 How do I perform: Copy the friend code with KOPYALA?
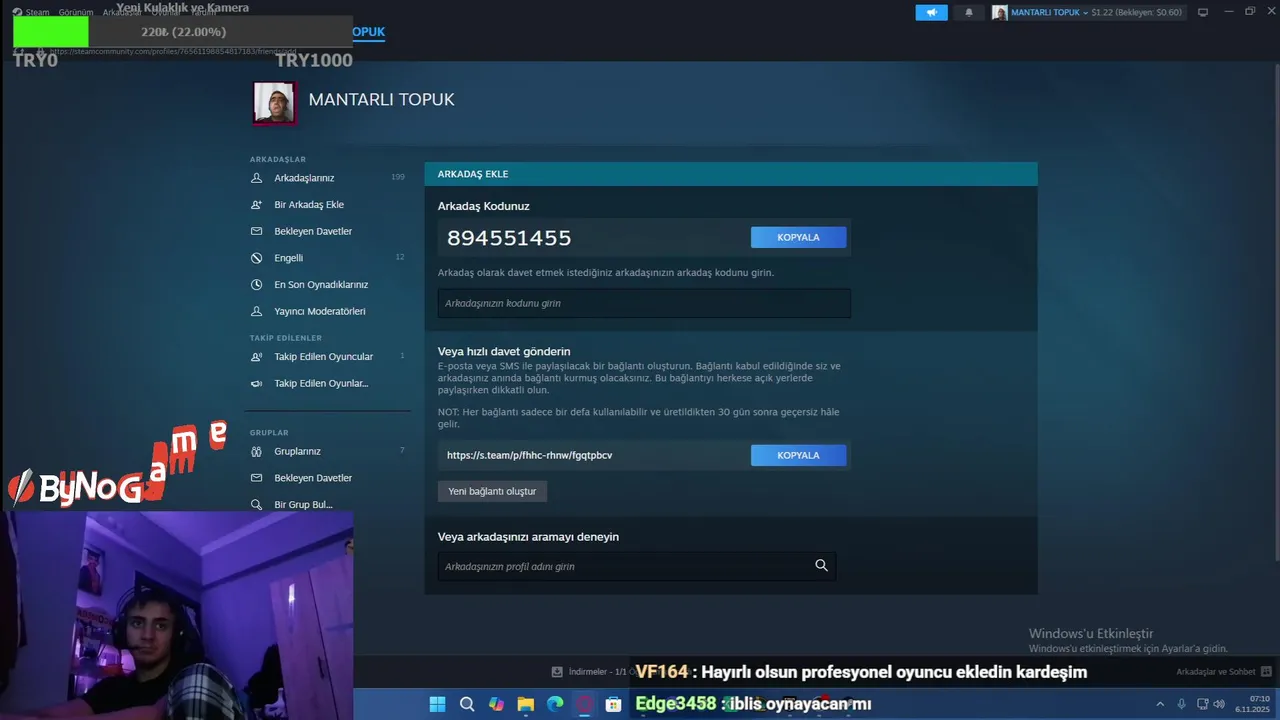tap(798, 237)
